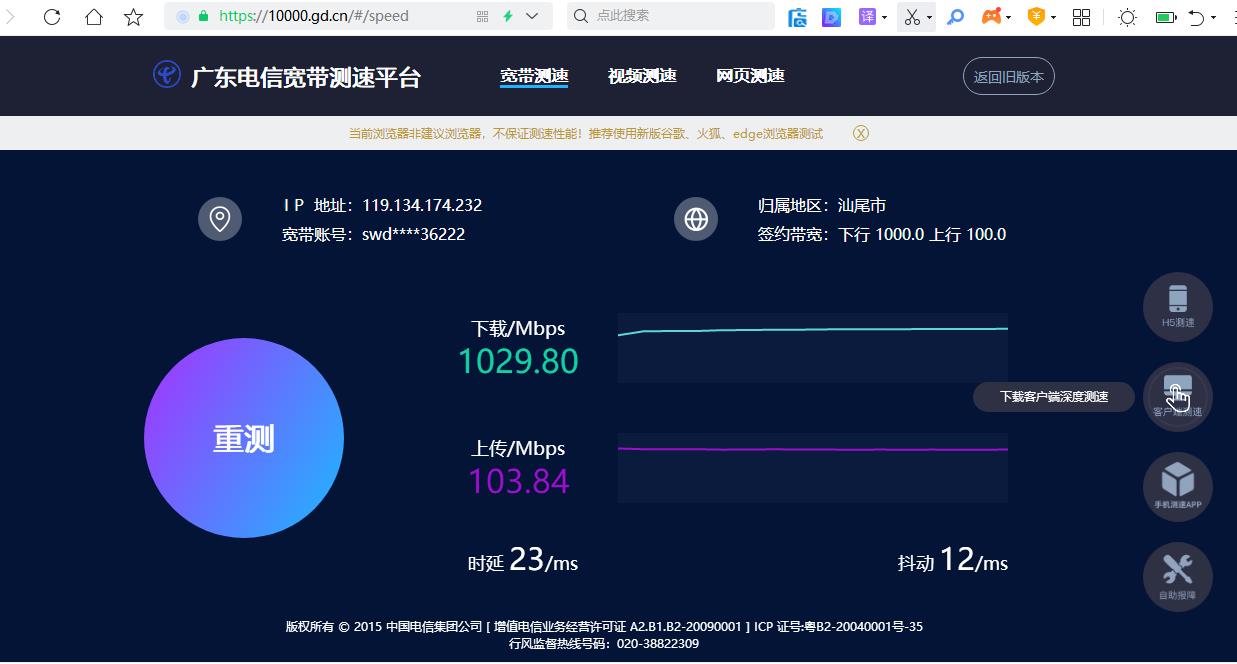Open the 手机测速APP cube icon
1237x664 pixels.
1177,486
